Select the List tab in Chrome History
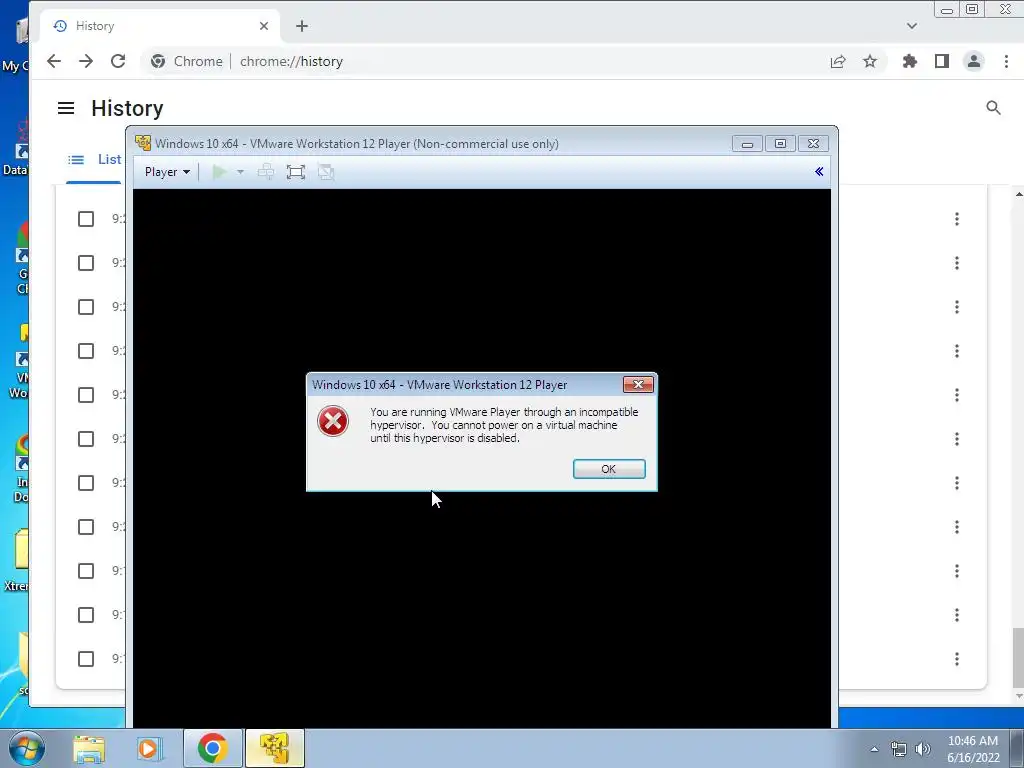Screen dimensions: 1024x768 pyautogui.click(x=95, y=159)
